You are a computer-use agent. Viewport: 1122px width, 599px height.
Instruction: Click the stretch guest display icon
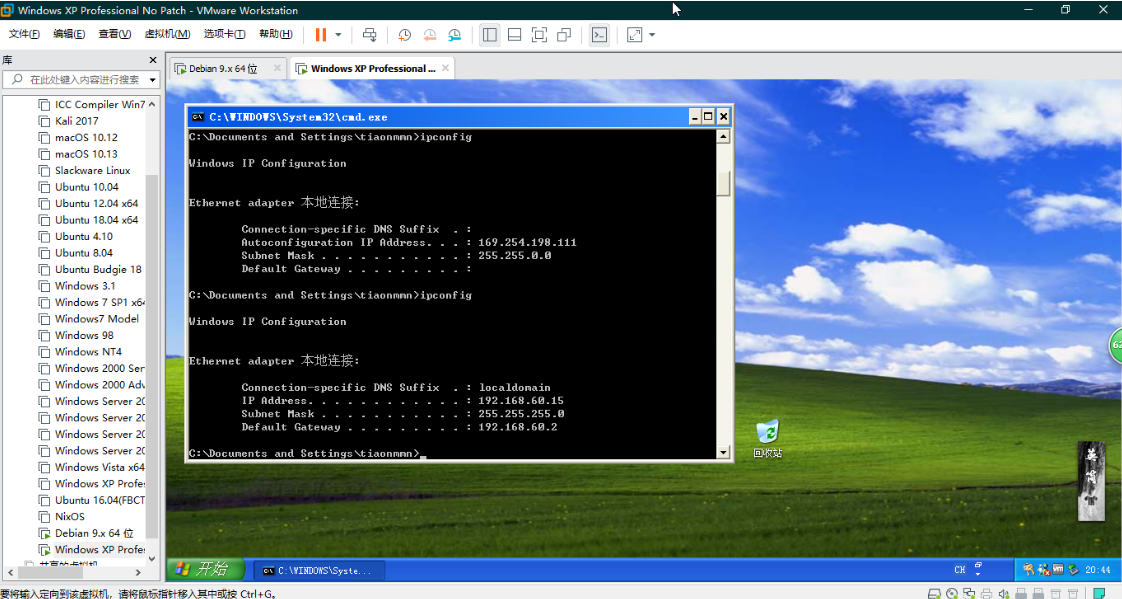[x=635, y=34]
